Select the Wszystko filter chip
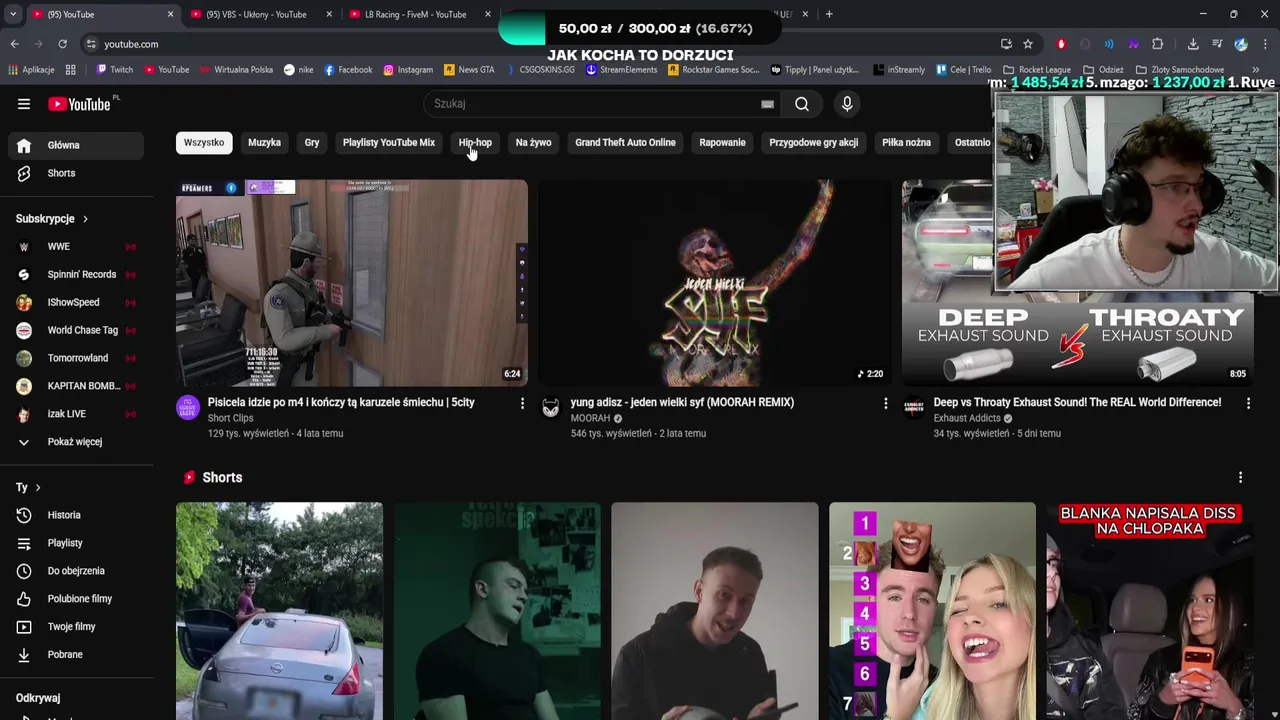The height and width of the screenshot is (720, 1280). click(204, 142)
